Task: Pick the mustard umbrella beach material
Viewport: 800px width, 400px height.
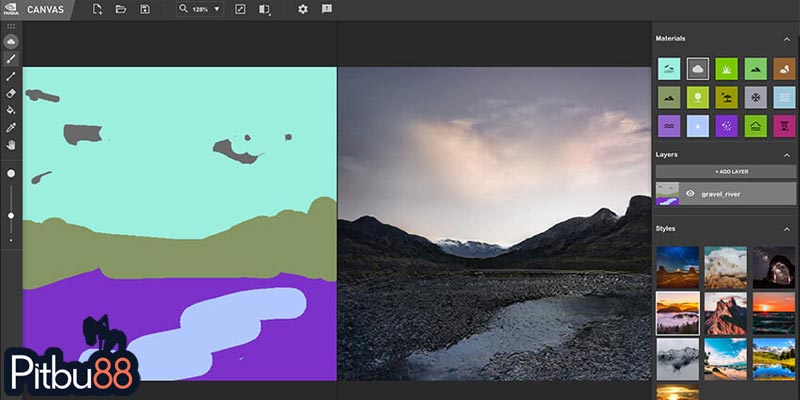Action: (727, 97)
